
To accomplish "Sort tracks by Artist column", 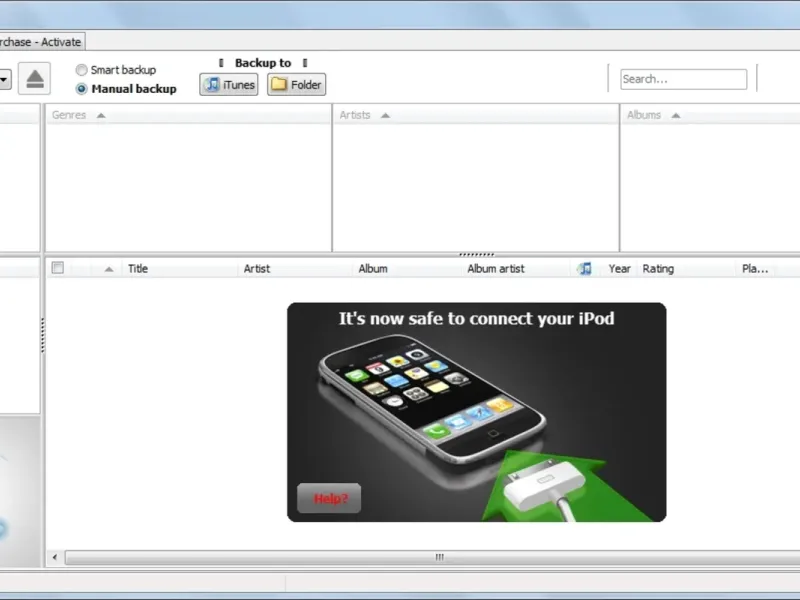I will [x=295, y=269].
